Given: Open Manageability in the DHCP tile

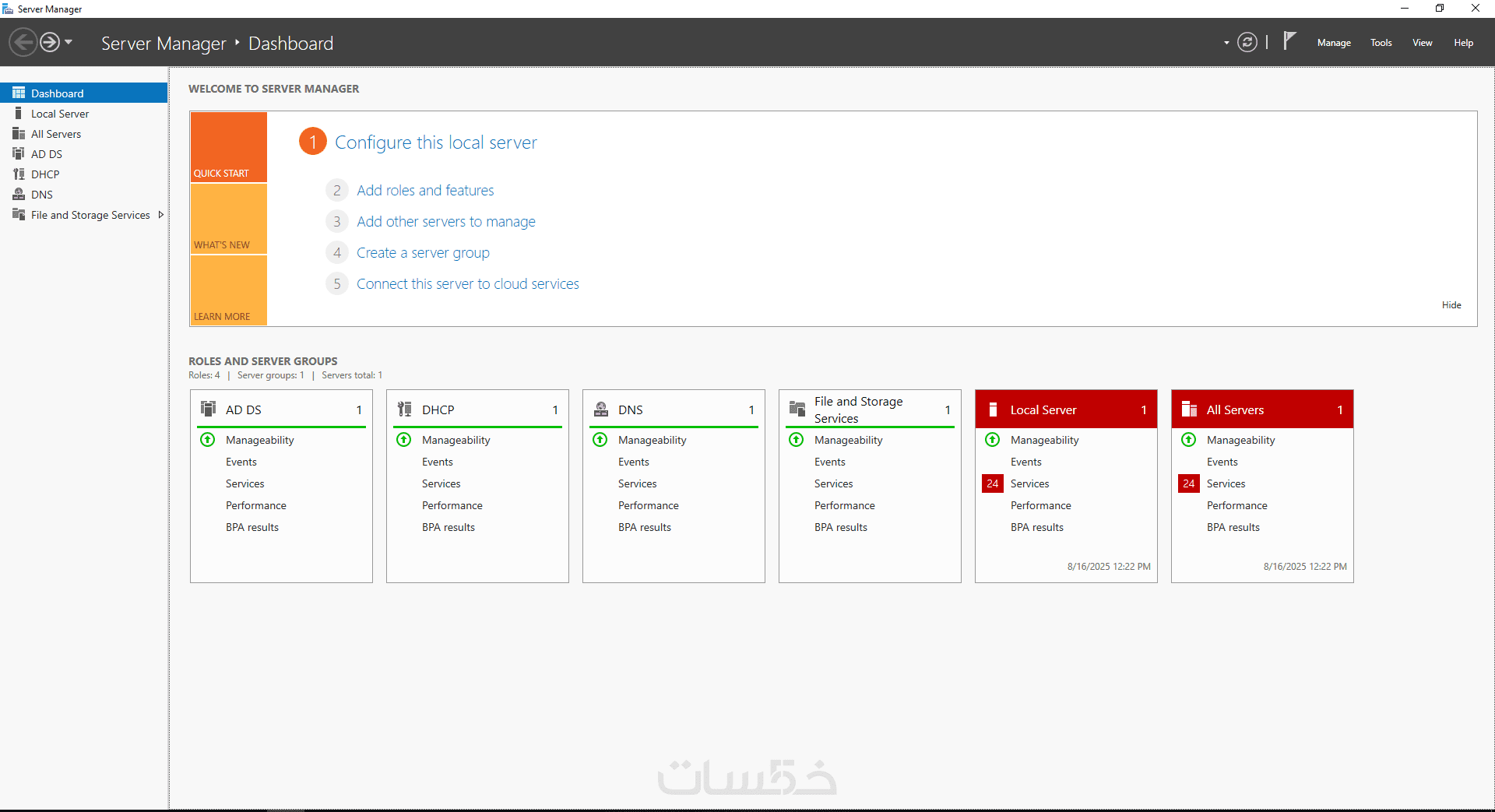Looking at the screenshot, I should [x=456, y=440].
